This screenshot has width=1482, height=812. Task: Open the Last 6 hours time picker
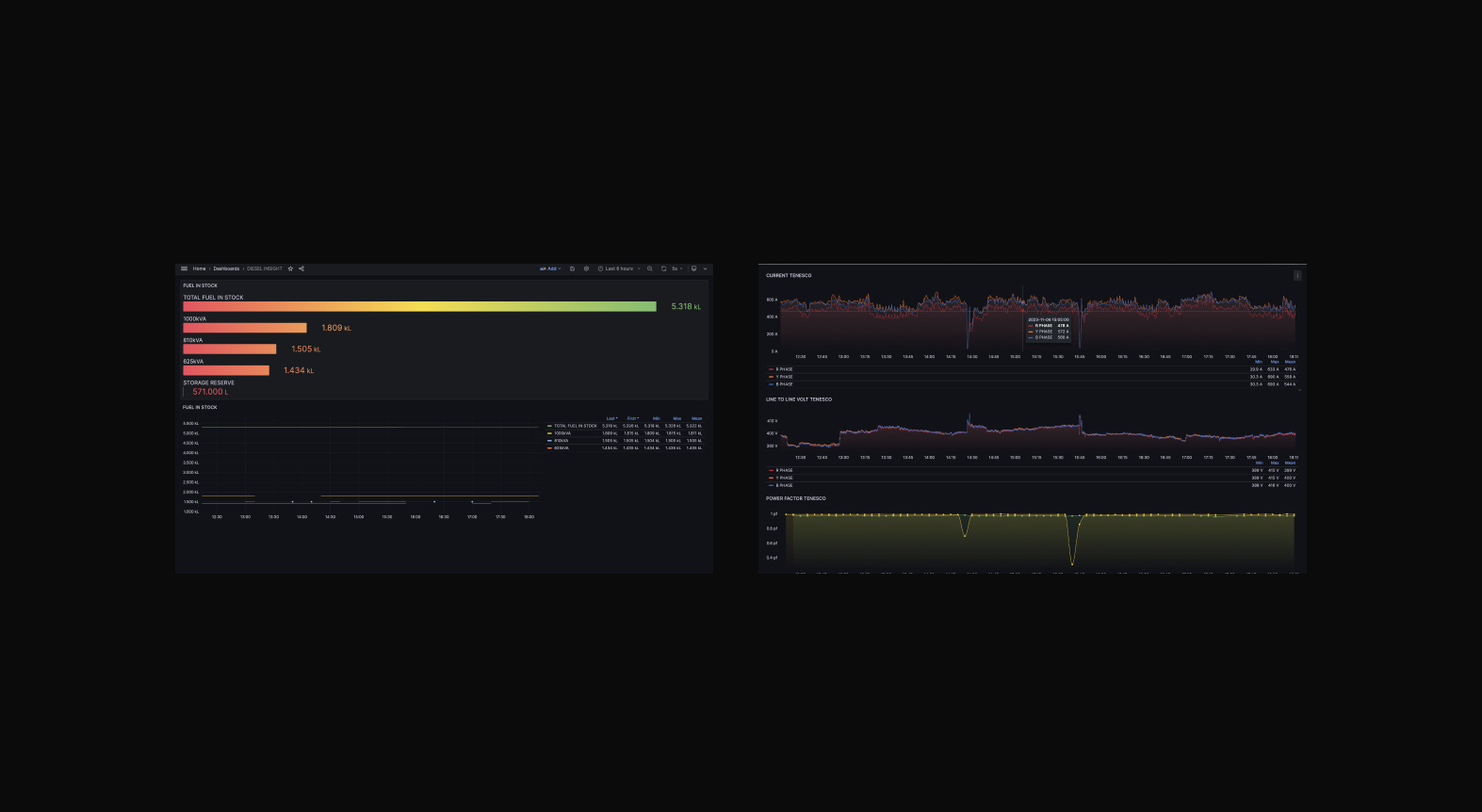point(618,268)
